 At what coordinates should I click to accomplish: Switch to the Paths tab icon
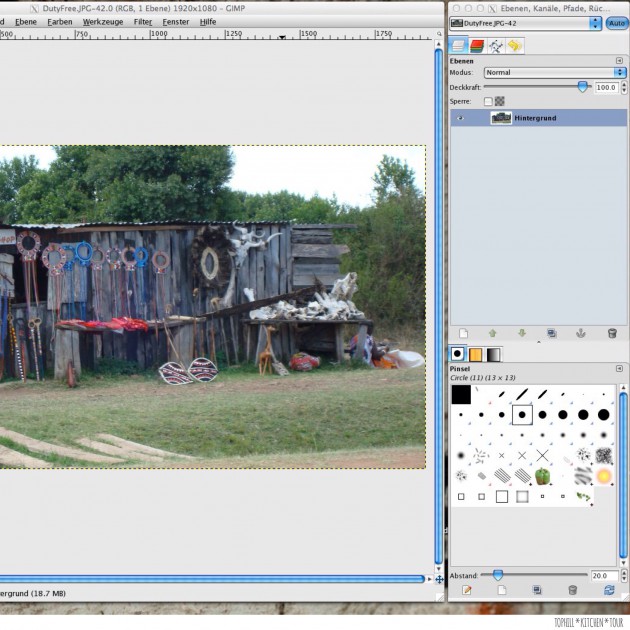(x=496, y=46)
